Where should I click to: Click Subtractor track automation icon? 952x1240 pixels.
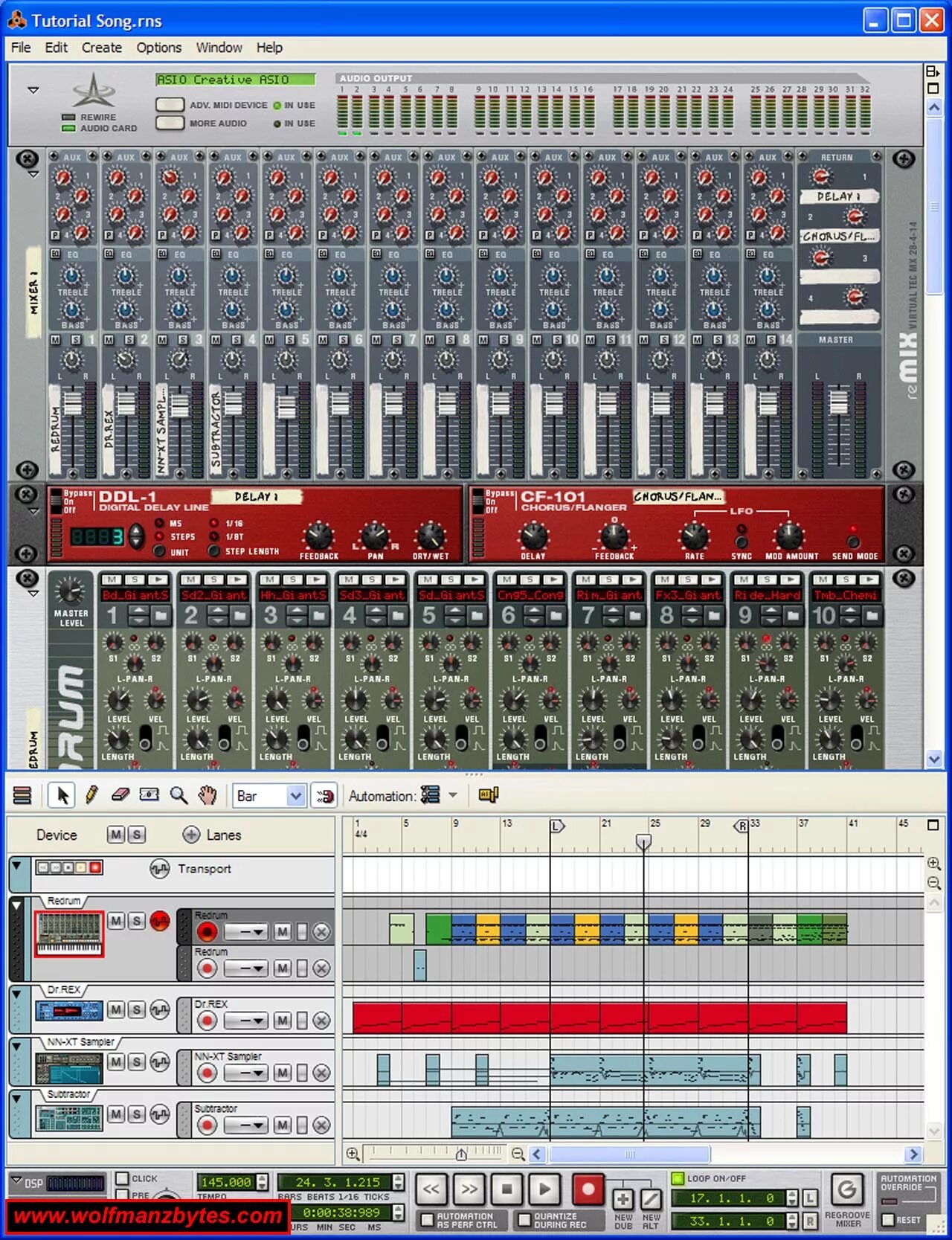(160, 1114)
